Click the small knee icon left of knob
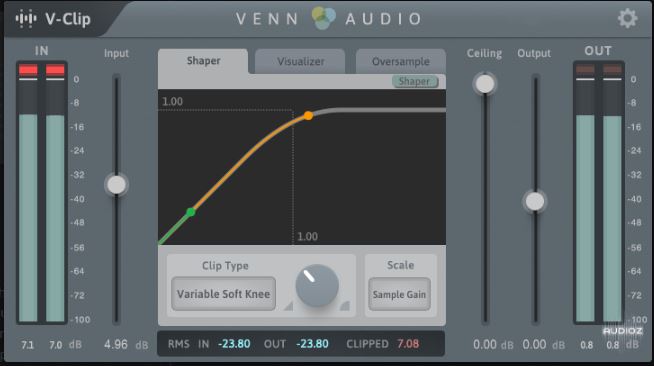 click(x=288, y=306)
